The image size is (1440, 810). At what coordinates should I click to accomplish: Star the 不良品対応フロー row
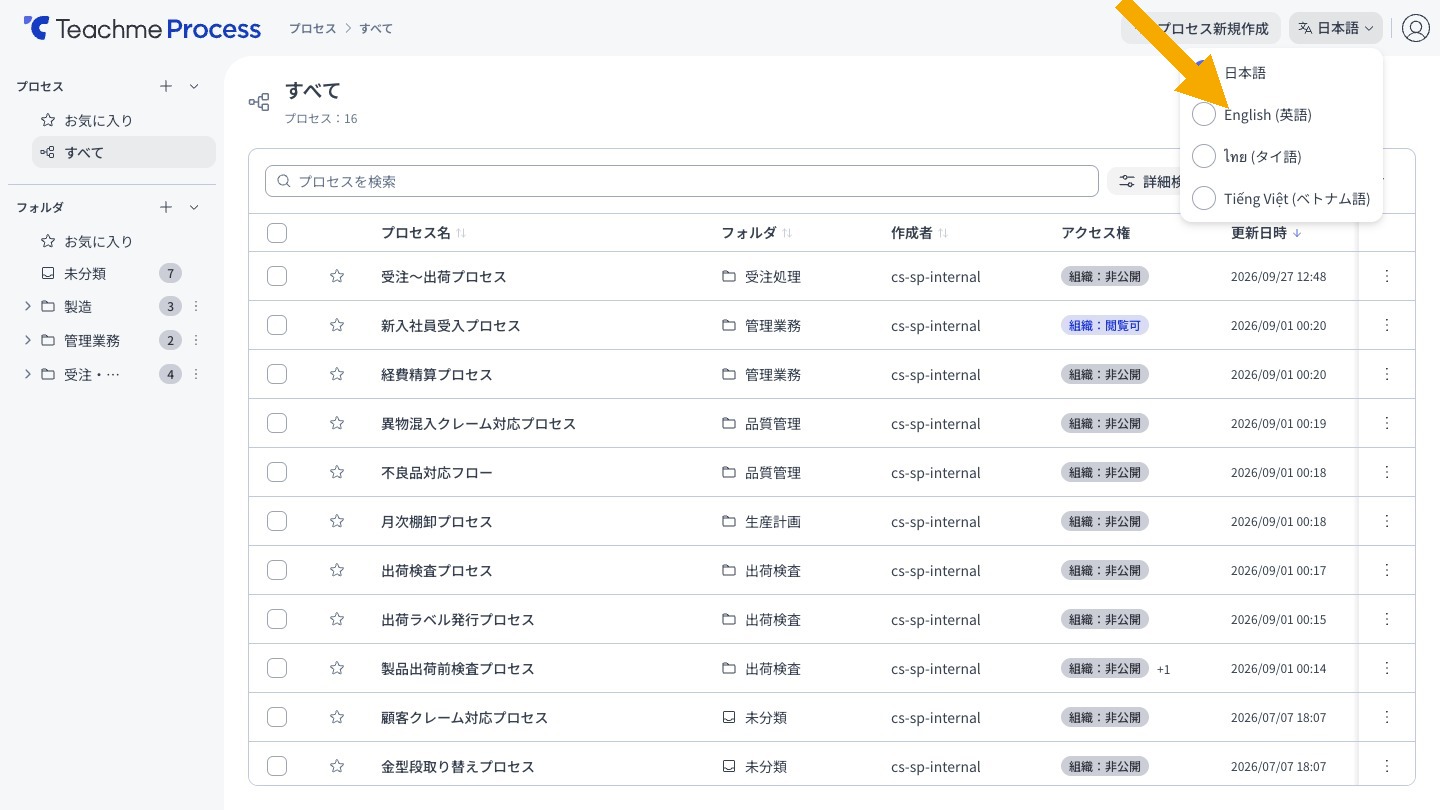337,472
